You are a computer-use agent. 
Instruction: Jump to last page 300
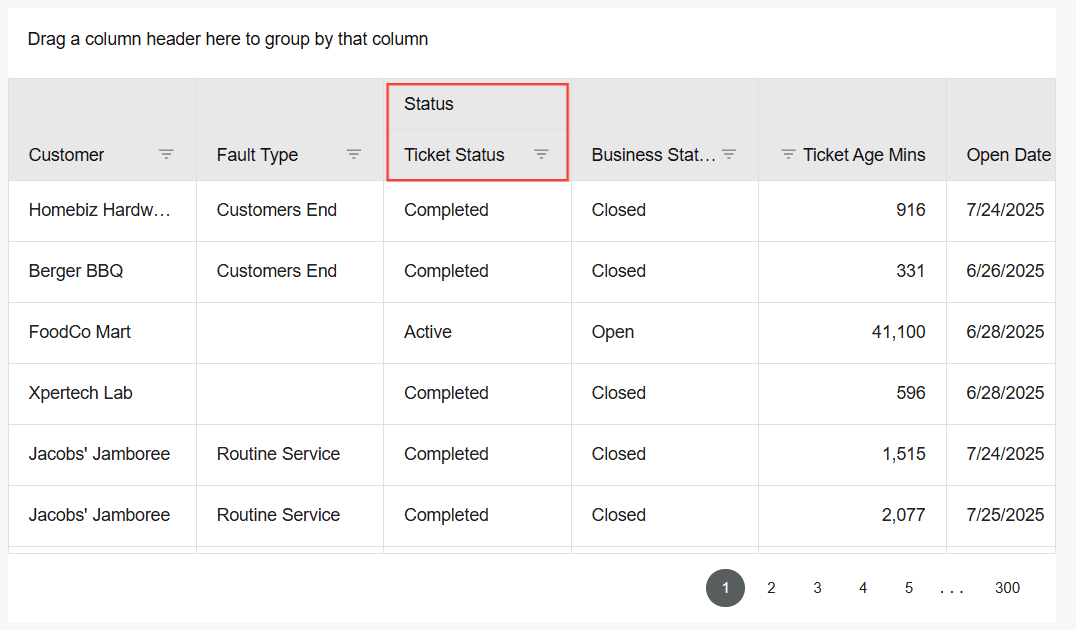click(1007, 588)
